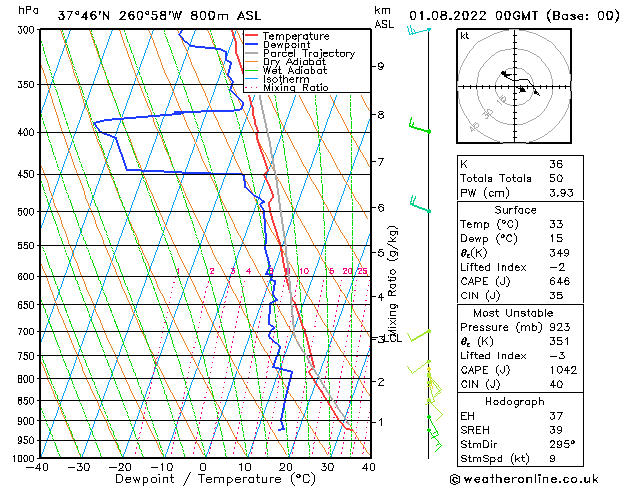The image size is (629, 486).
Task: Click the 'Mixing Ratio (g/kg)' vertical axis title
Action: pyautogui.click(x=392, y=283)
